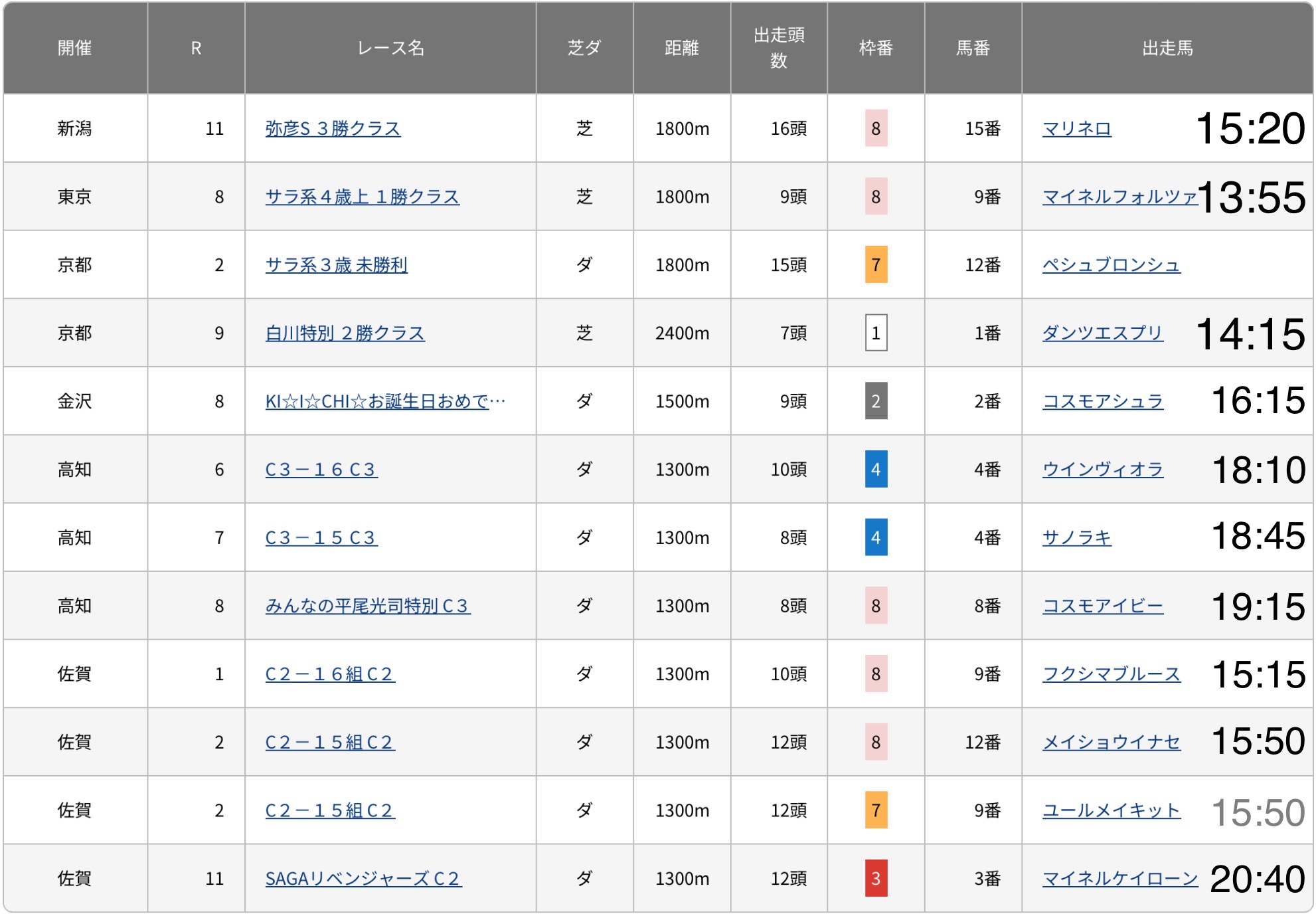
Task: Click the レース名 column header
Action: pyautogui.click(x=390, y=48)
